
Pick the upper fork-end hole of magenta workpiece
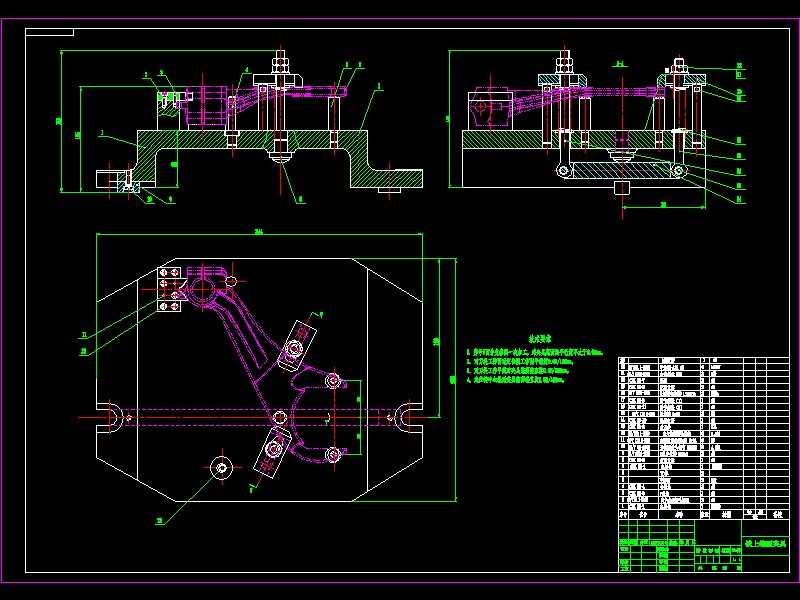[x=333, y=381]
